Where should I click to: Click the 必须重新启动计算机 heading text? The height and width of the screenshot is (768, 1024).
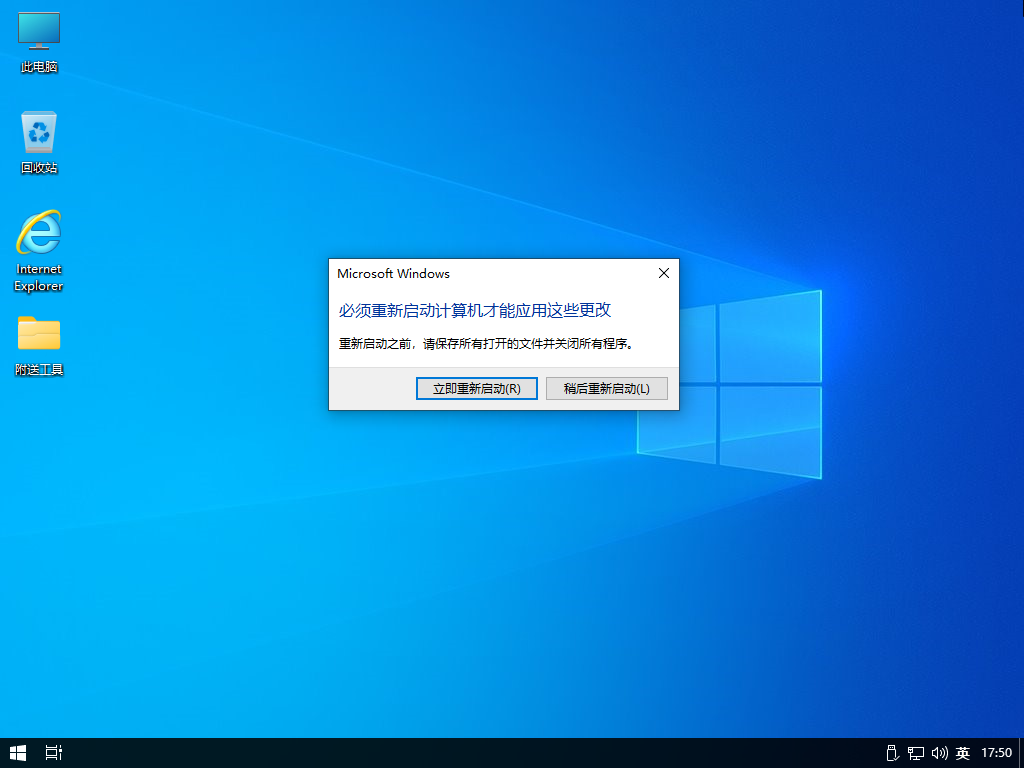474,310
